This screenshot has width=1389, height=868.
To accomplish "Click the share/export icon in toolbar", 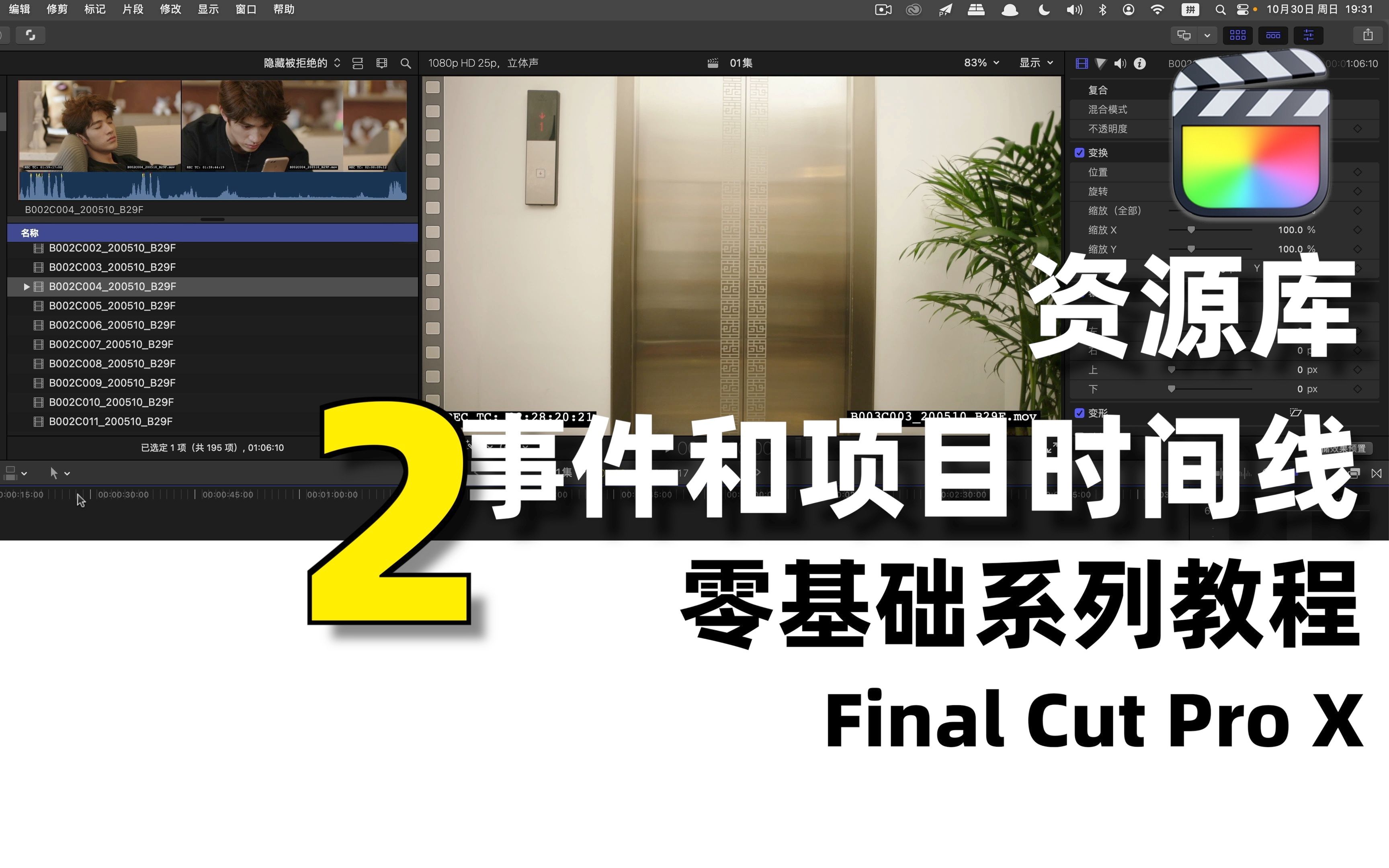I will click(1370, 35).
